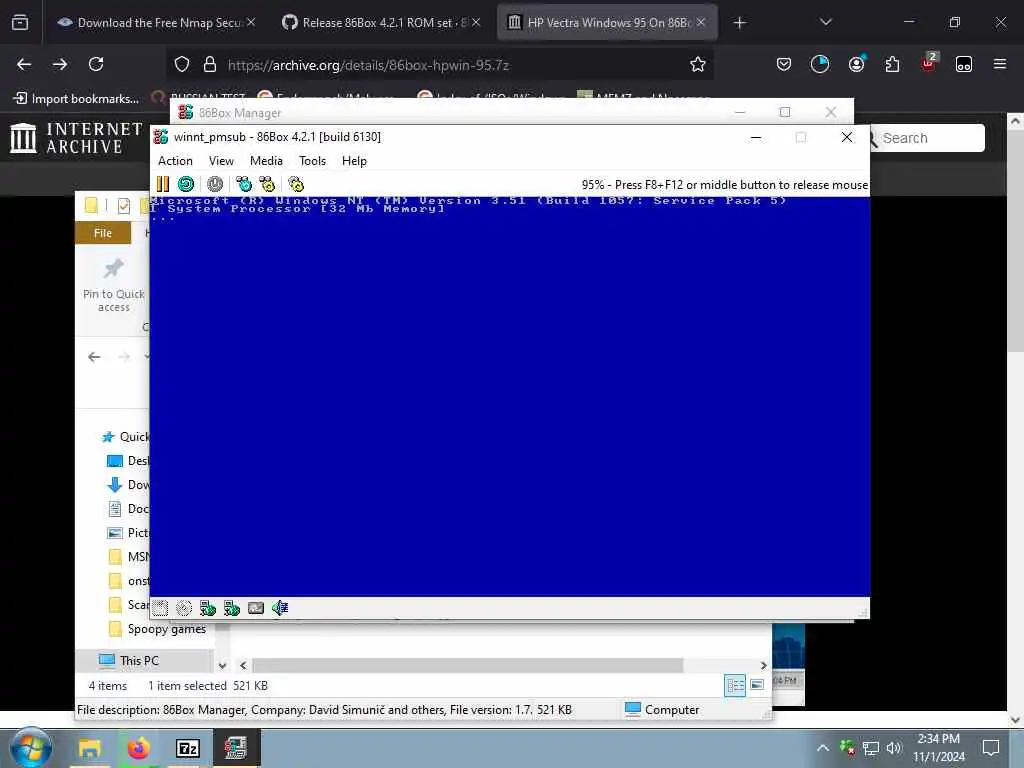The width and height of the screenshot is (1024, 768).
Task: Click '4 items' in Explorer status bar
Action: click(108, 686)
